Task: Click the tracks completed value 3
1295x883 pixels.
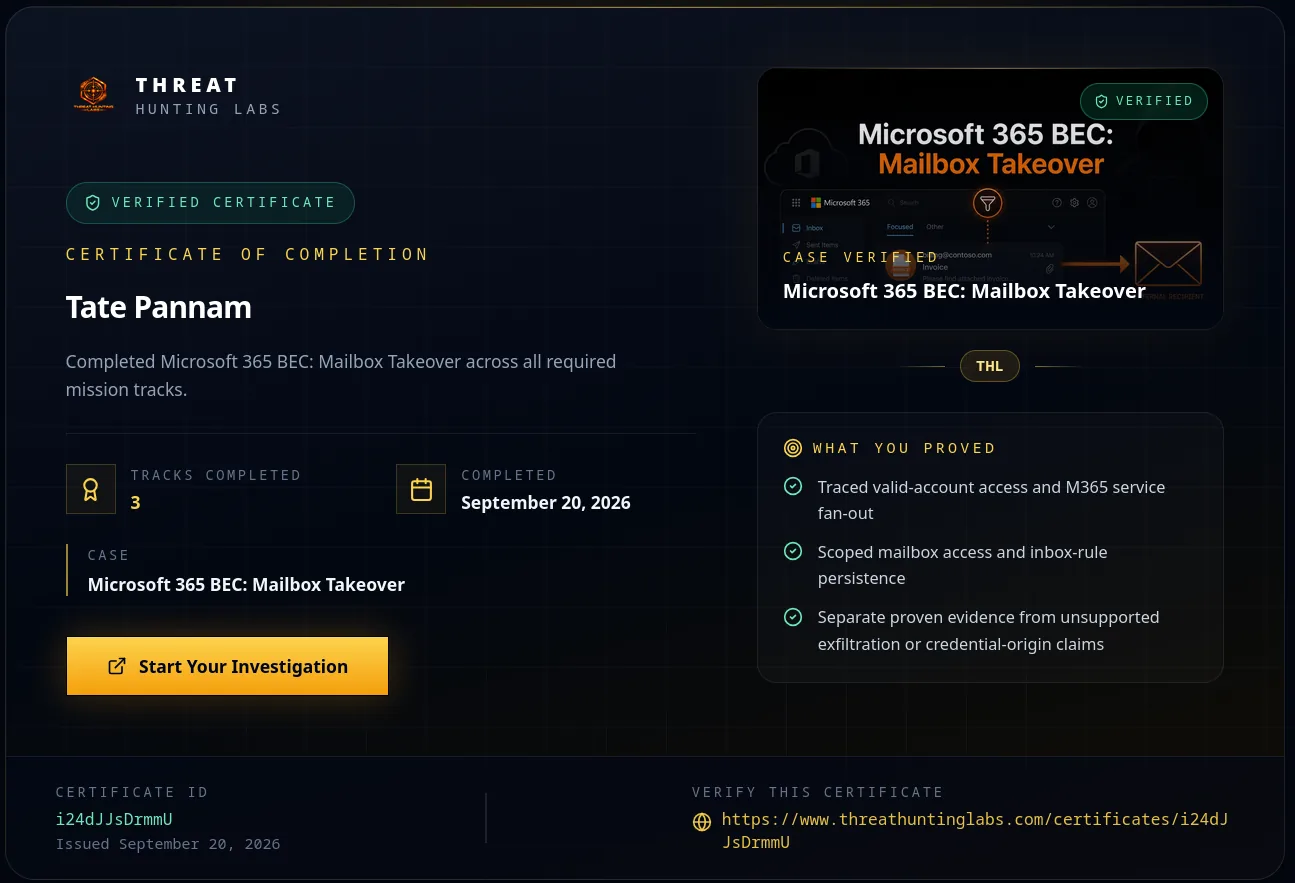Action: point(135,503)
